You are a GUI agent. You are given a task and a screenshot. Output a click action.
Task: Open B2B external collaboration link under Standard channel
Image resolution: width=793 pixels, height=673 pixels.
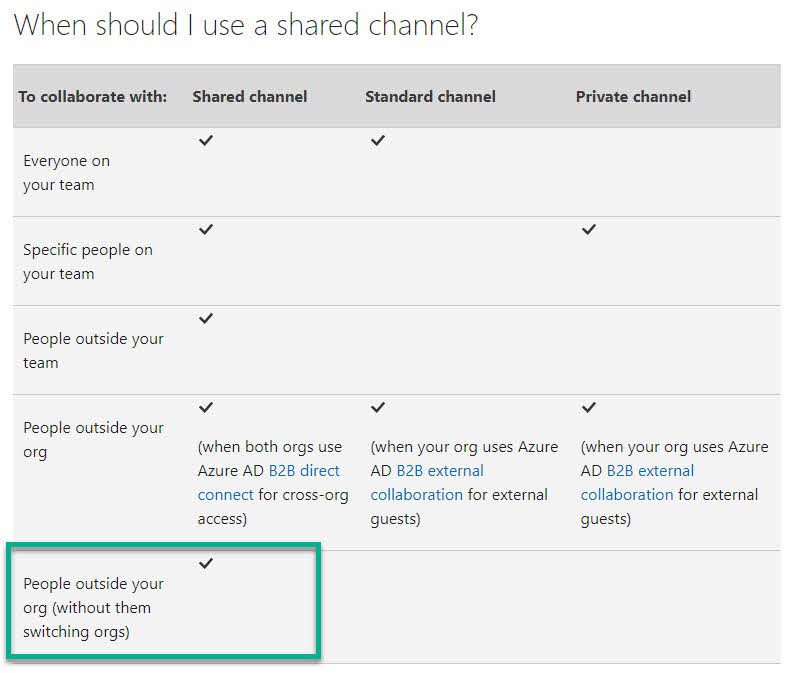[427, 482]
